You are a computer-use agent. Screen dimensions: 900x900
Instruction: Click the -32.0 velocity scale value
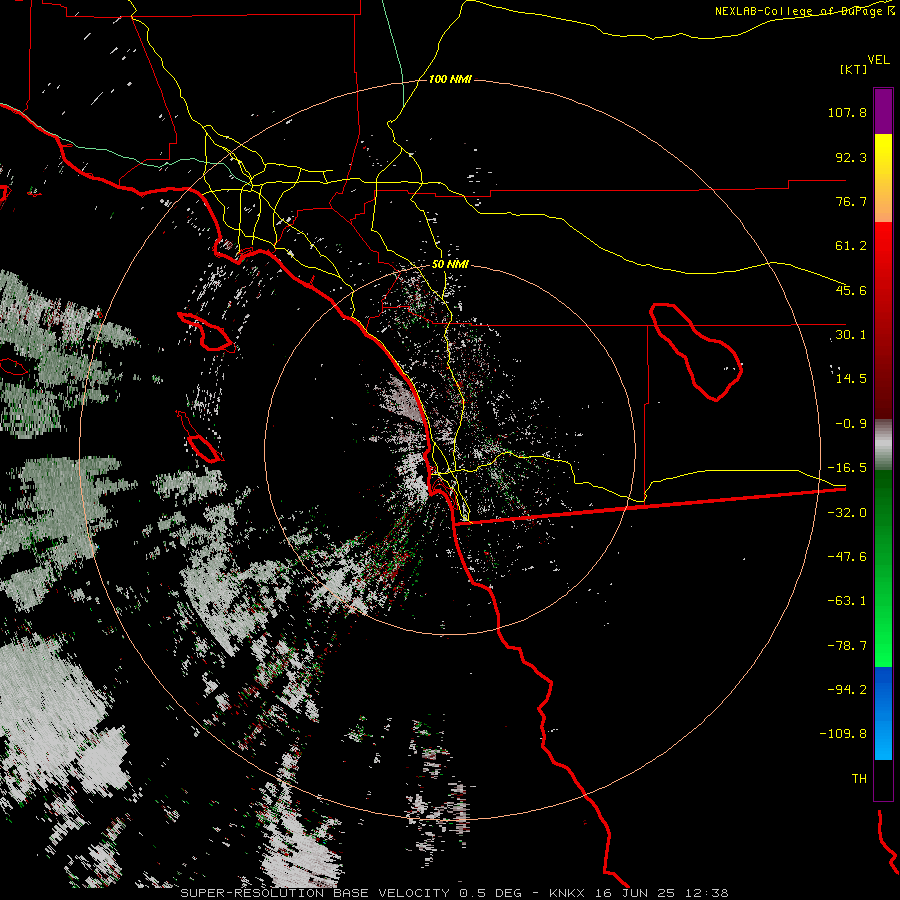847,513
